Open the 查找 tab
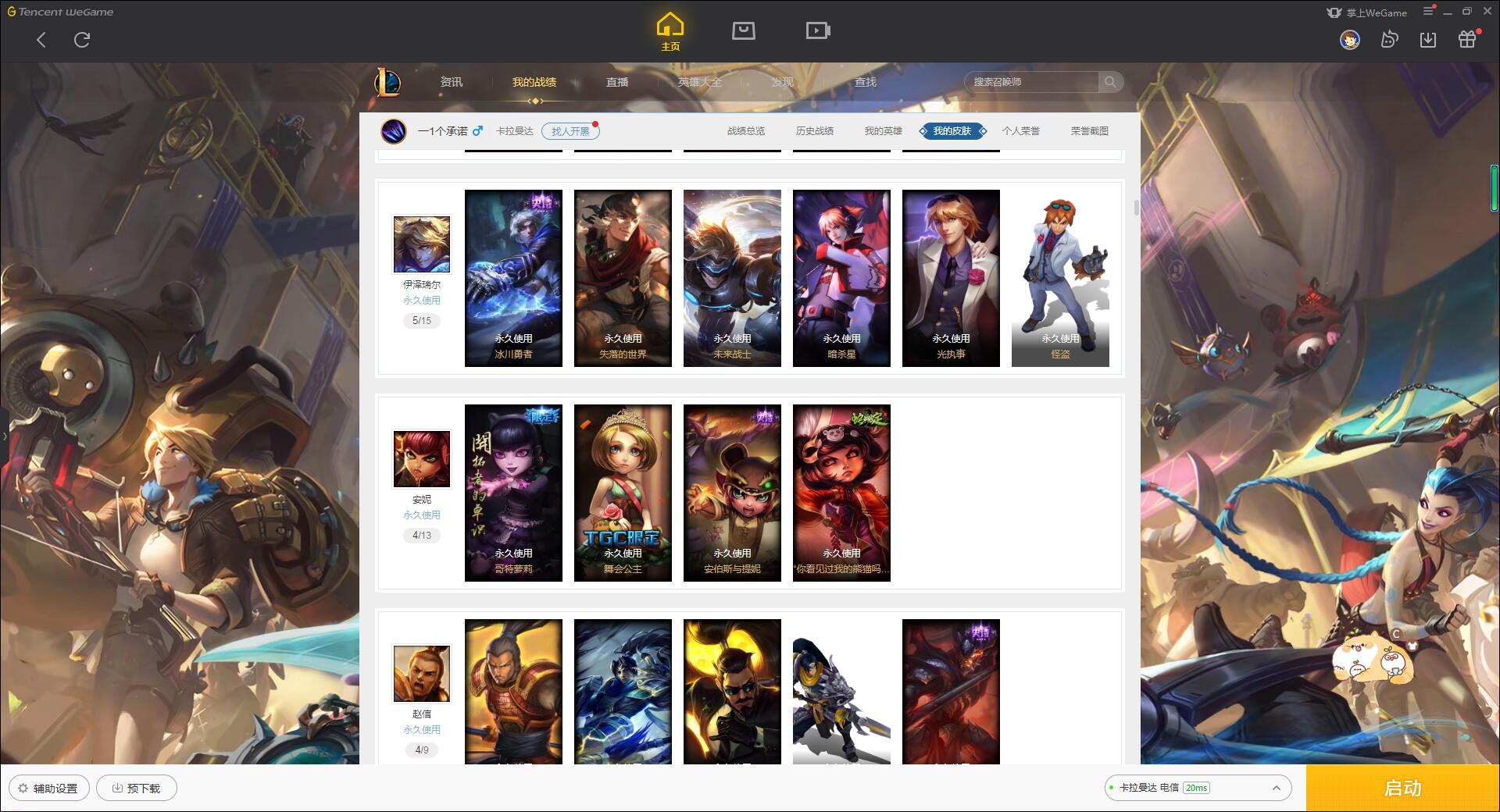Image resolution: width=1500 pixels, height=812 pixels. point(866,82)
